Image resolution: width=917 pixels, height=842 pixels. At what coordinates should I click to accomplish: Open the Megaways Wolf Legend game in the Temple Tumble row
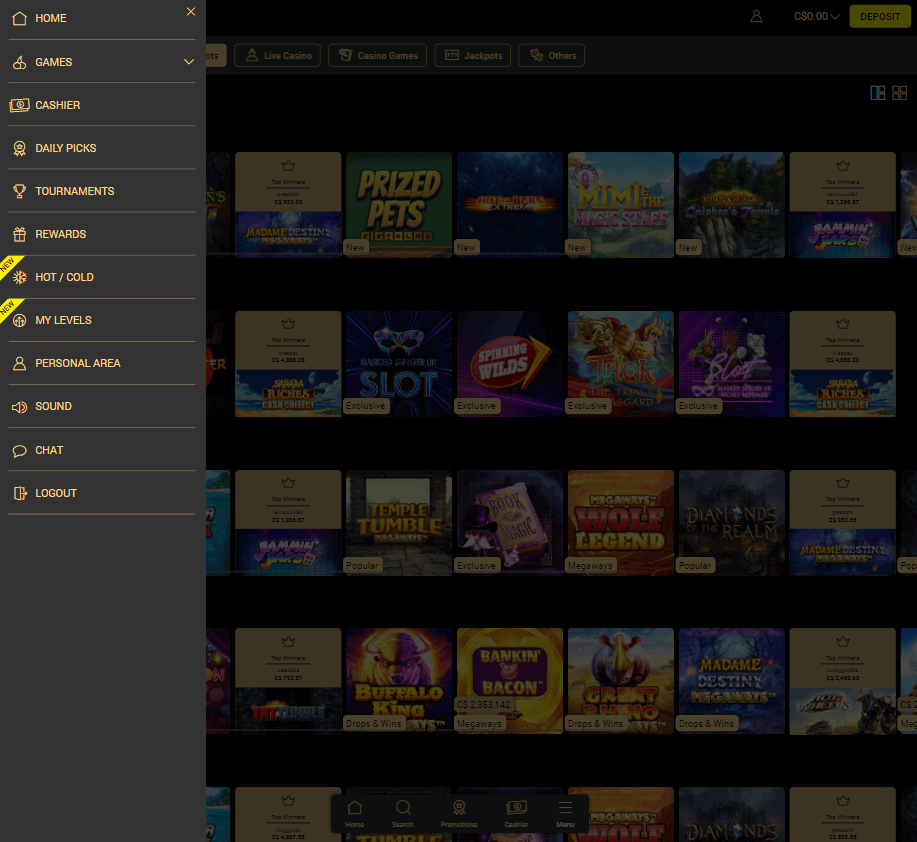click(620, 523)
